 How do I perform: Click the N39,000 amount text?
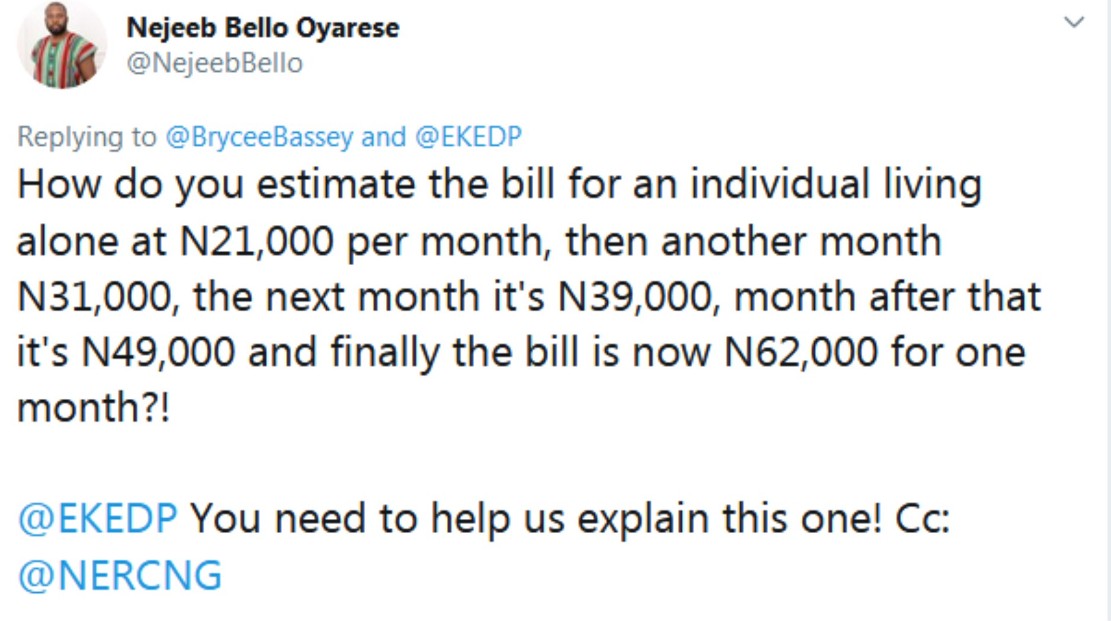[x=635, y=296]
